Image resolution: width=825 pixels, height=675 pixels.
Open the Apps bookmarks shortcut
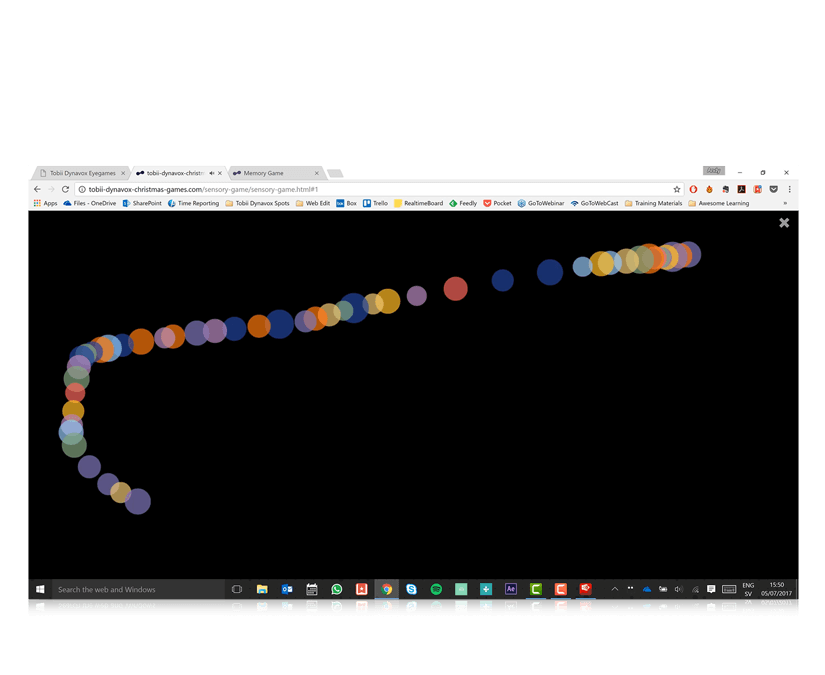(45, 203)
